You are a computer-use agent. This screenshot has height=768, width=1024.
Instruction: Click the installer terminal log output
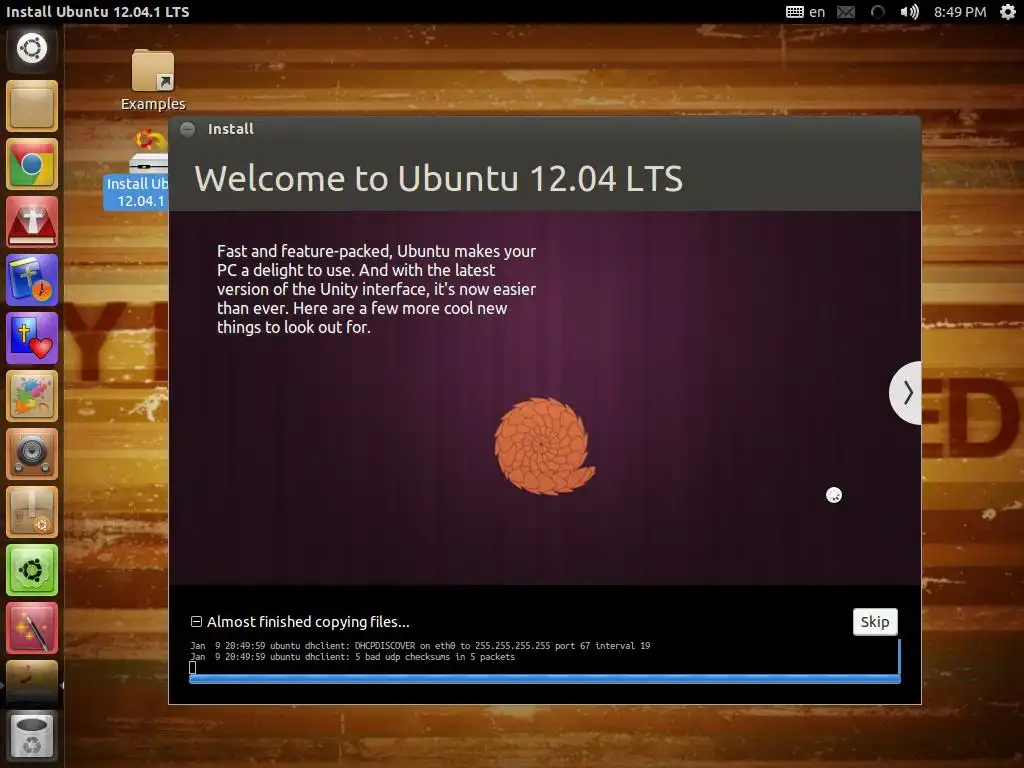click(545, 657)
